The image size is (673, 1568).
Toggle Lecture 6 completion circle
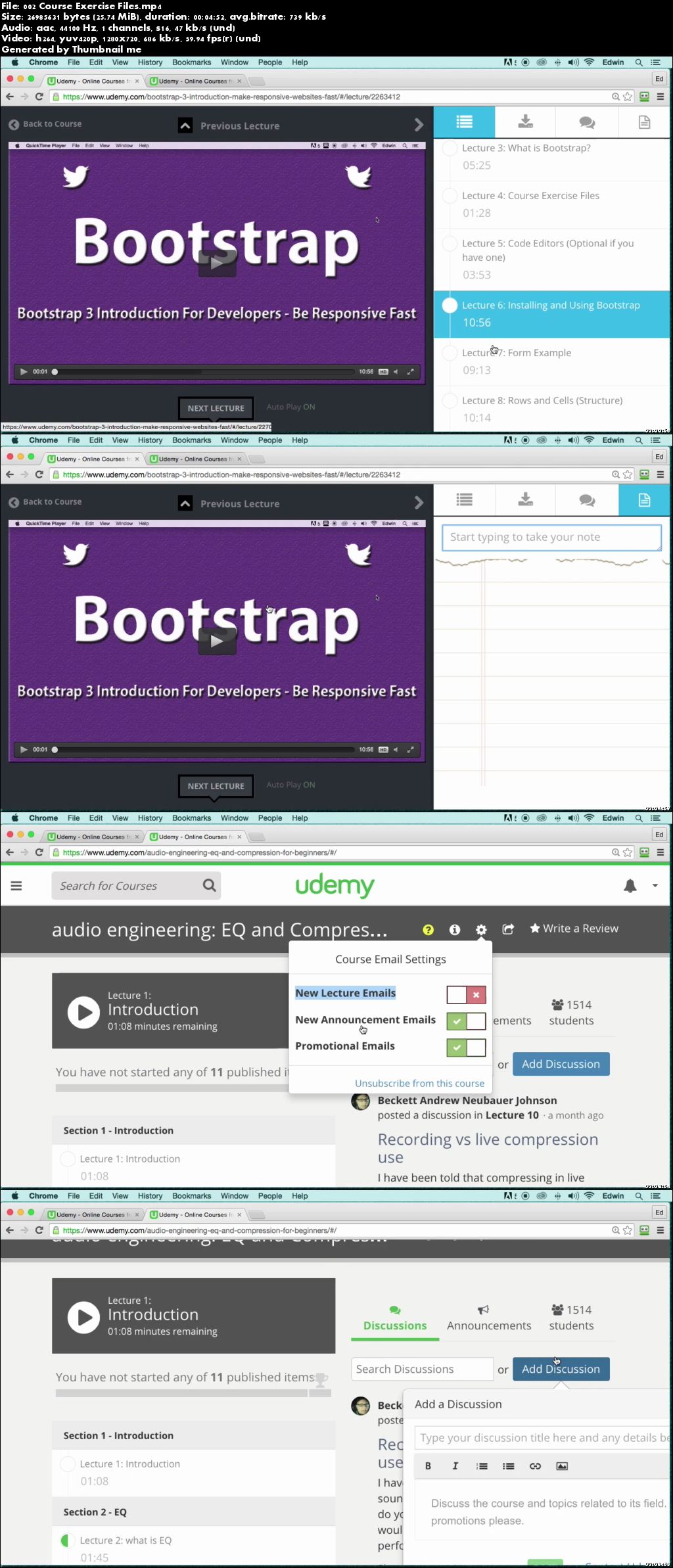[450, 305]
